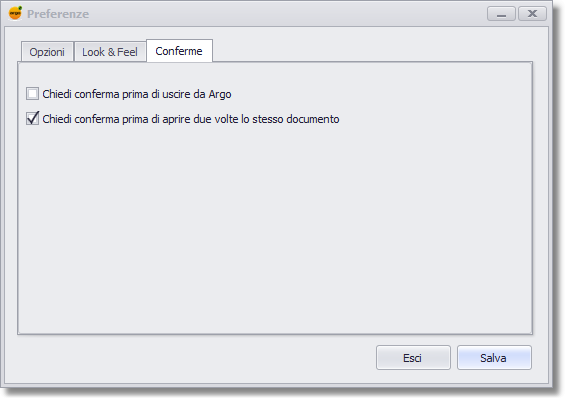Open the Look & Feel tab
The image size is (565, 400).
[110, 52]
